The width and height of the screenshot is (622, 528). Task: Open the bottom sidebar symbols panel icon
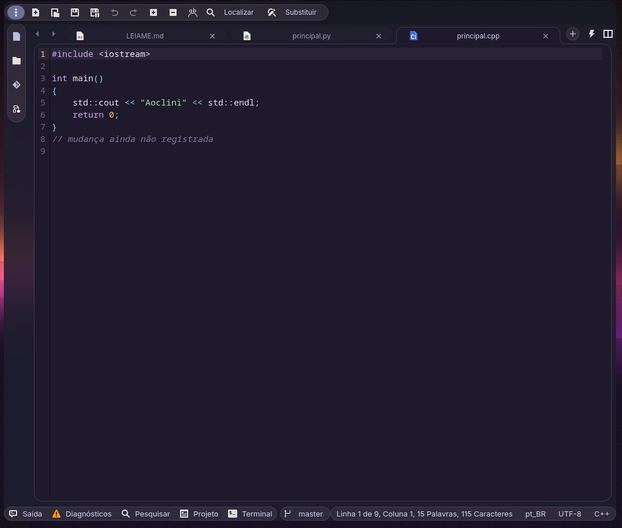[x=16, y=109]
